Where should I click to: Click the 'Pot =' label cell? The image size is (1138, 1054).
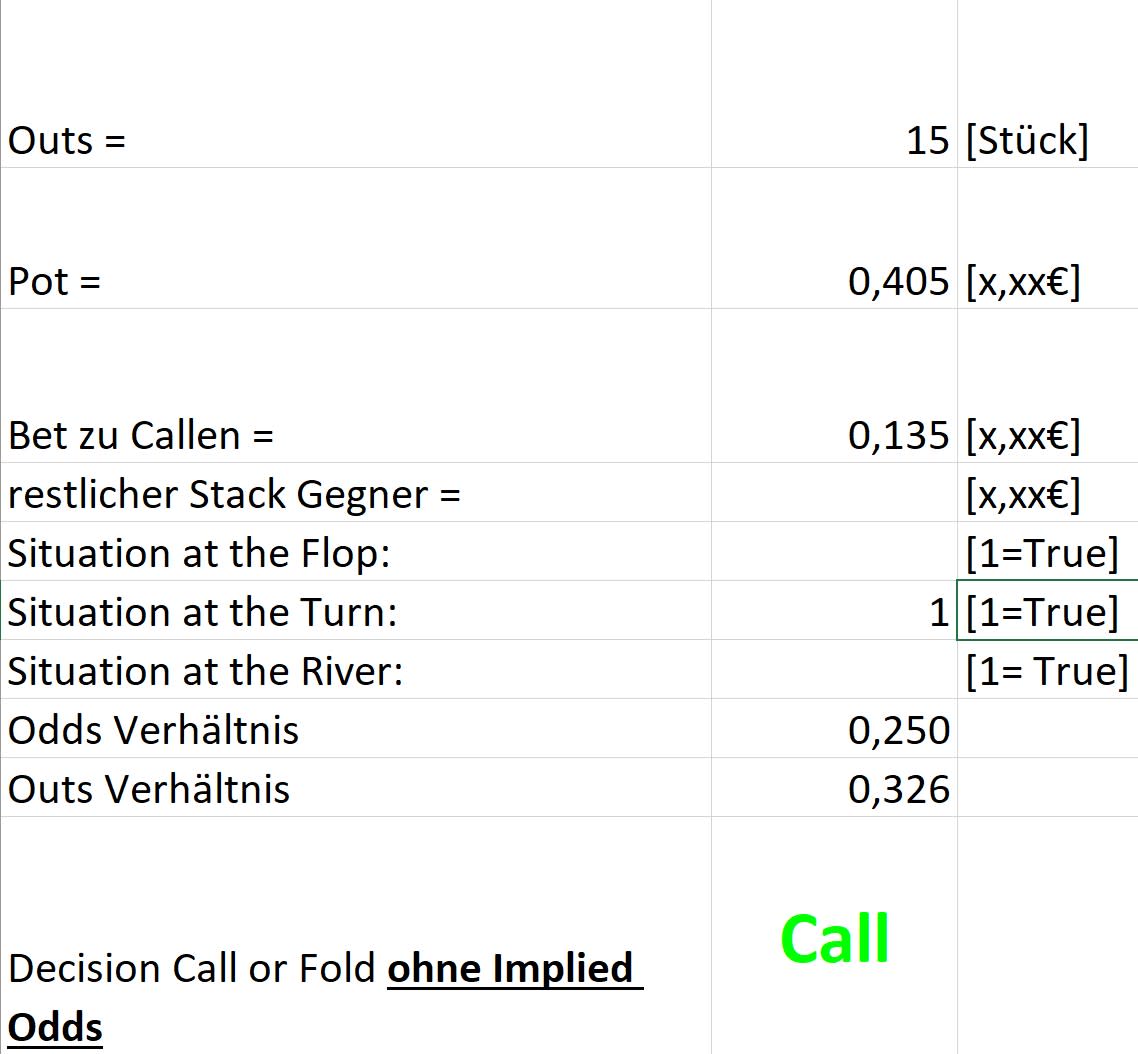356,238
